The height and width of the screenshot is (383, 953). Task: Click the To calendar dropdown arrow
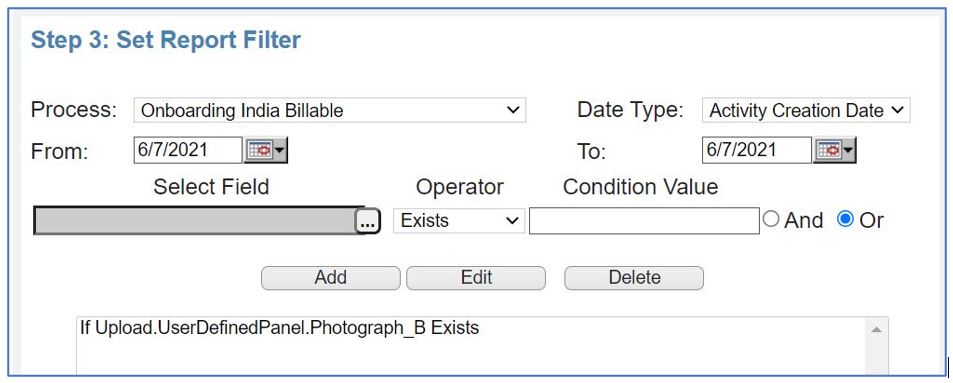849,150
